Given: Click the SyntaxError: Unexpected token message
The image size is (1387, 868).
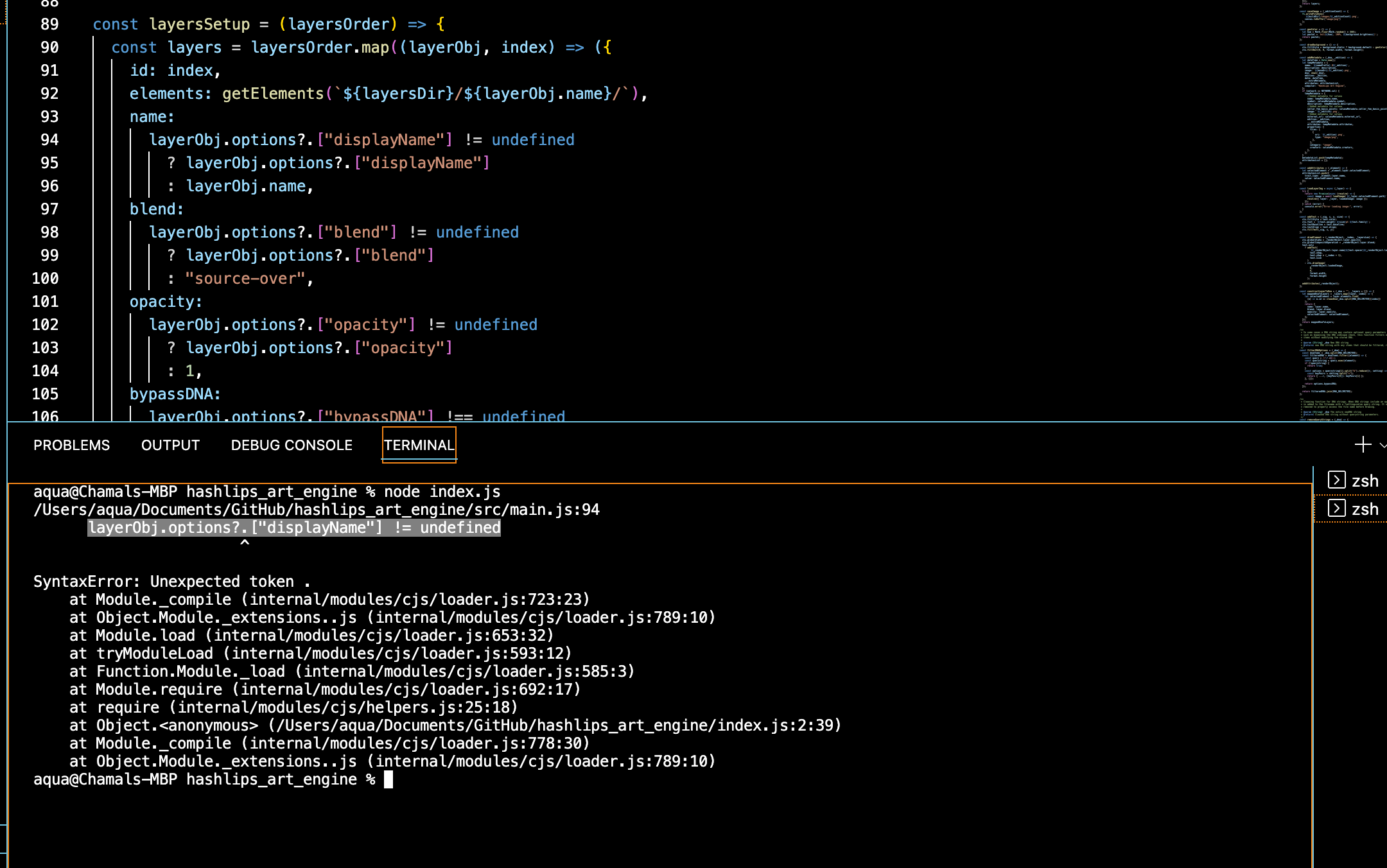Looking at the screenshot, I should [x=172, y=582].
